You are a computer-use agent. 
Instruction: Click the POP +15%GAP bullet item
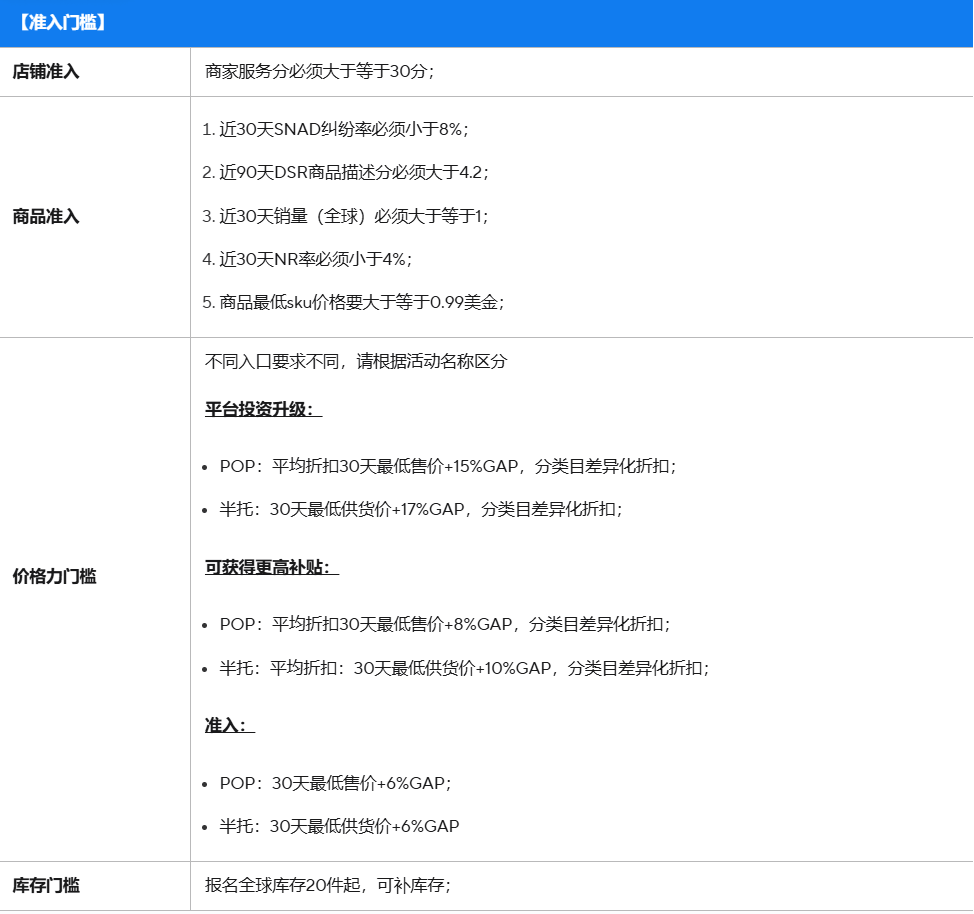pos(447,466)
